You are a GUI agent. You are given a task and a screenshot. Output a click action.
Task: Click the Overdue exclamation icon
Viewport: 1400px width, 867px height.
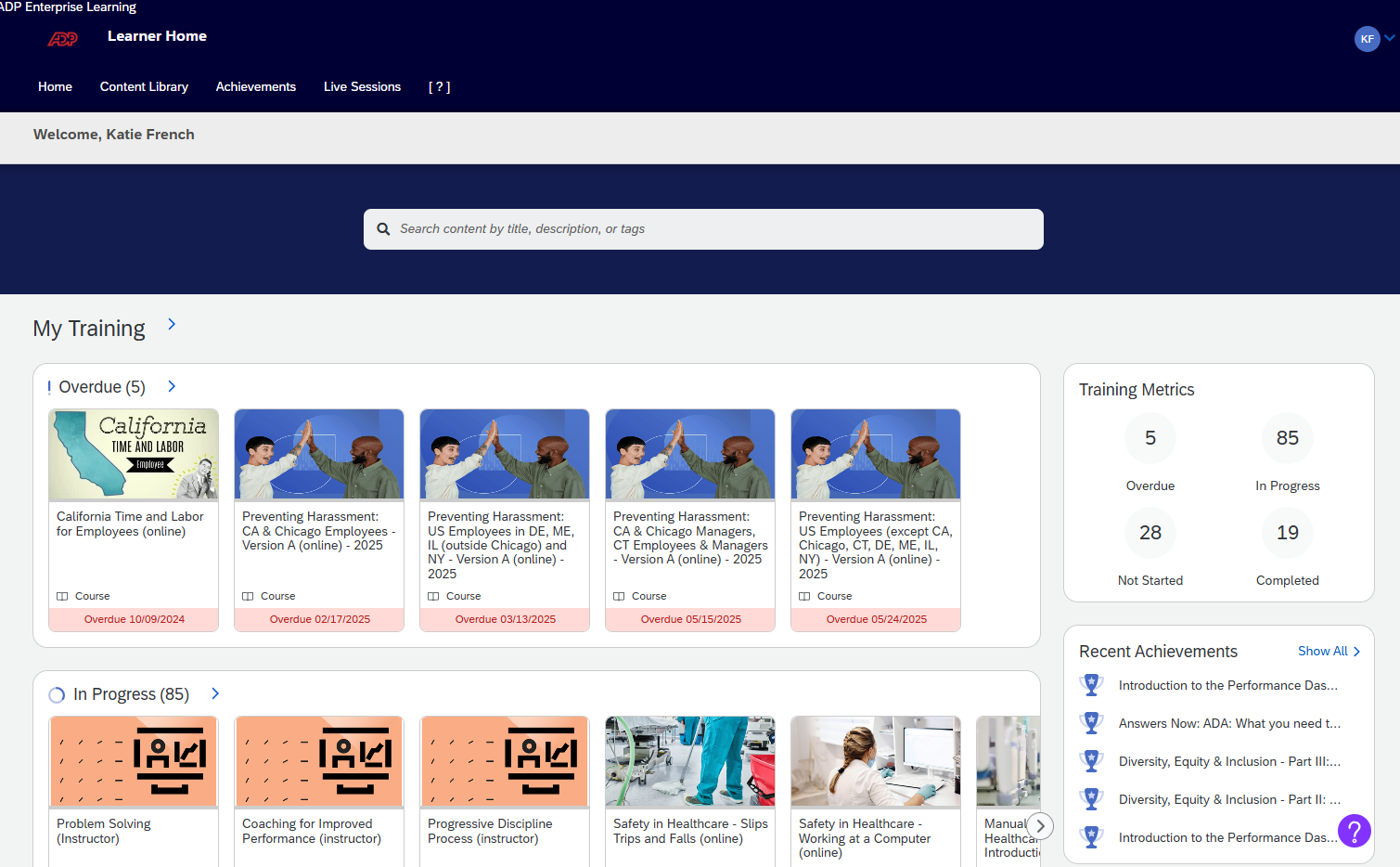point(49,385)
